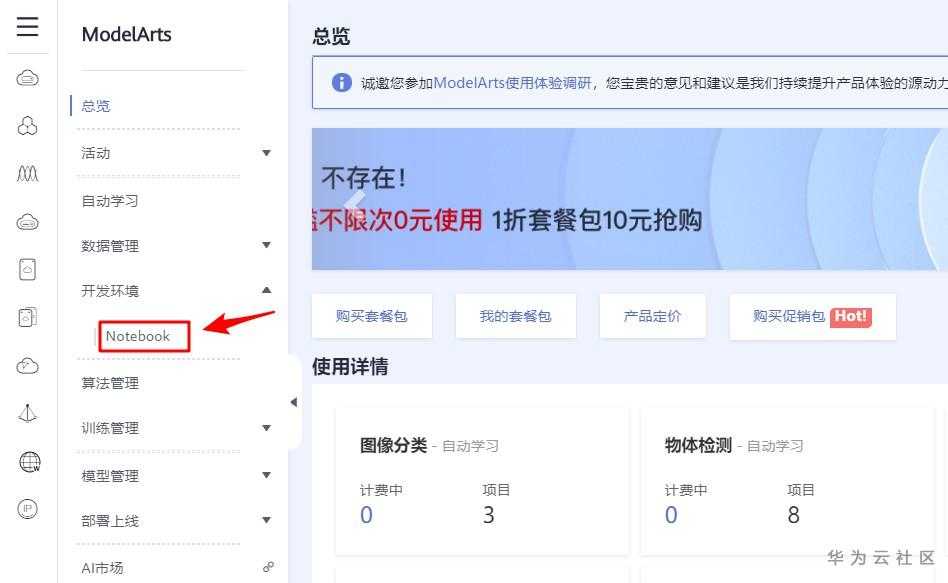Click the 产品定价 button
Image resolution: width=948 pixels, height=583 pixels.
(x=652, y=316)
